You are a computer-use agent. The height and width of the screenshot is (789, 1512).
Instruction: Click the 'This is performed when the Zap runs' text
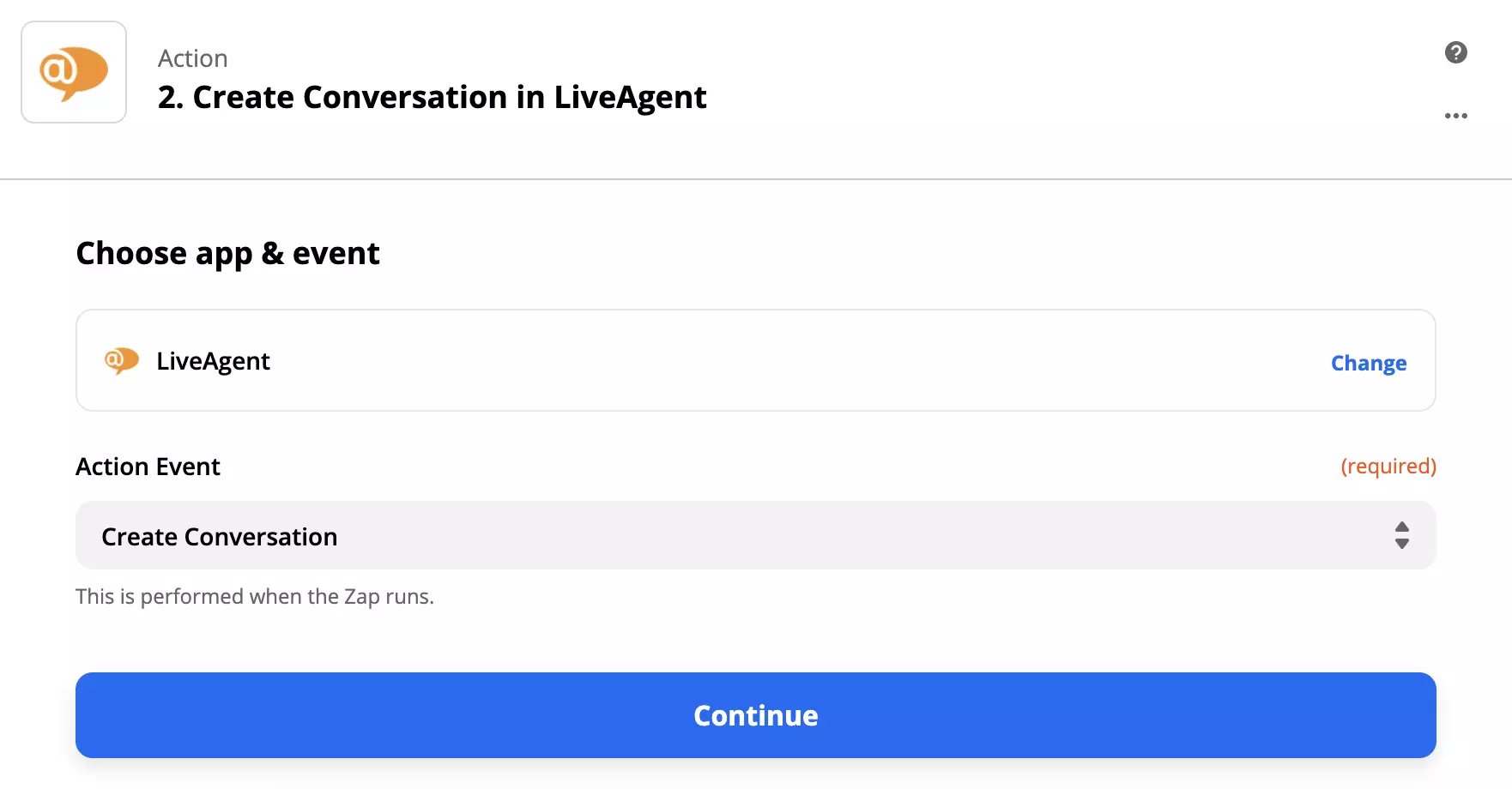click(x=255, y=595)
